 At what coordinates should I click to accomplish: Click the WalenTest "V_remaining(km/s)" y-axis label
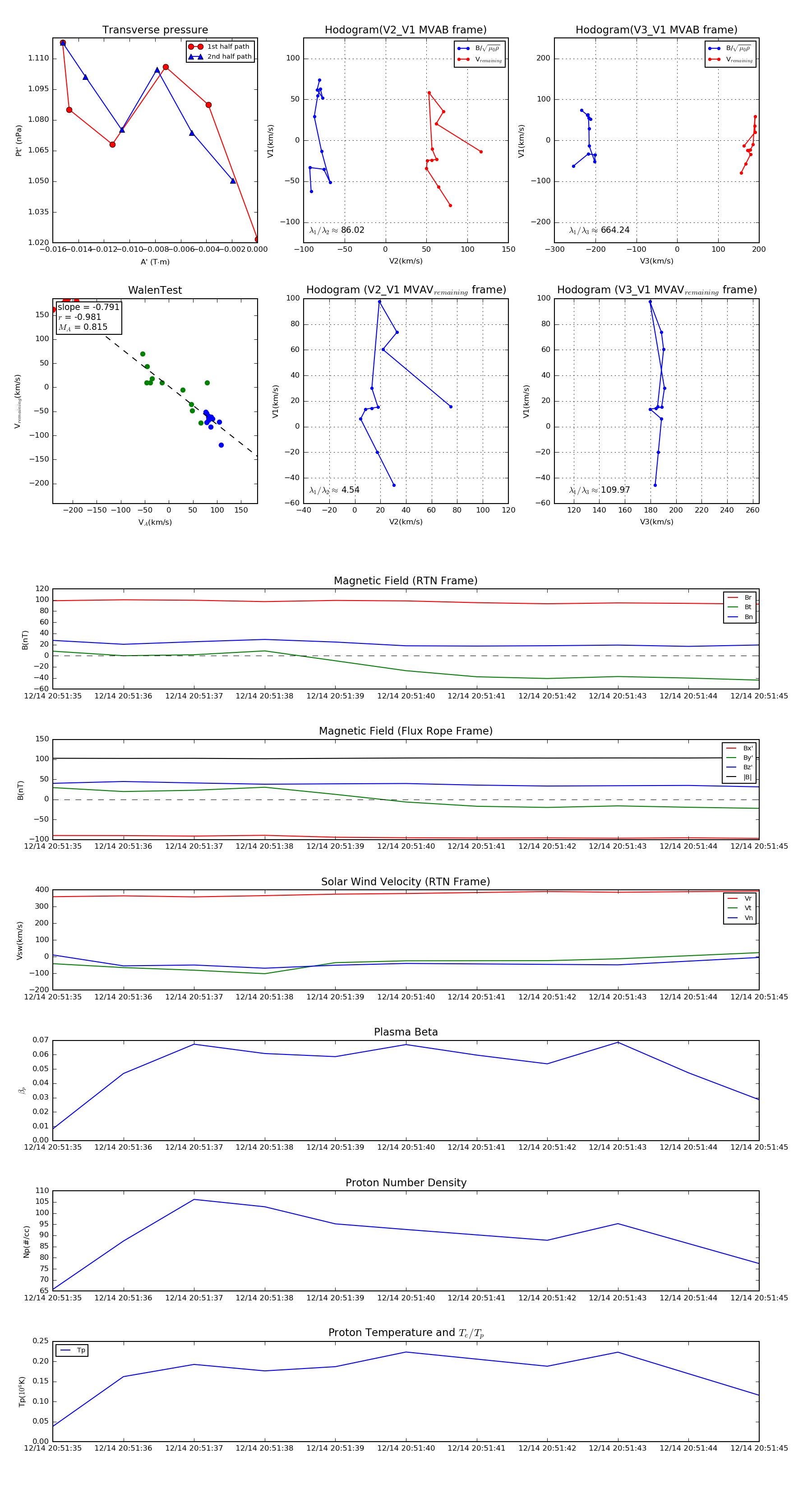point(18,401)
